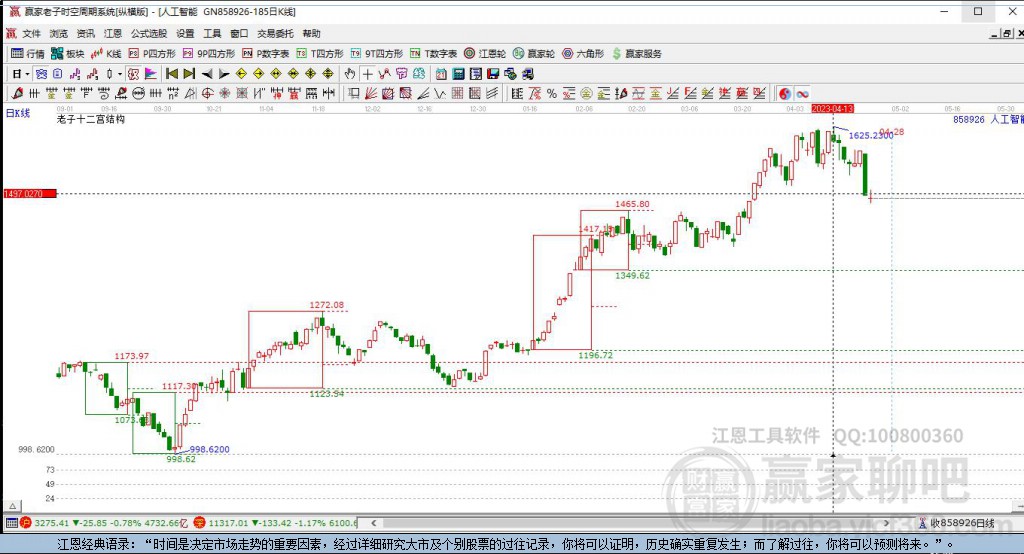Toggle the crosshair cursor tool
This screenshot has width=1024, height=554.
pos(368,74)
